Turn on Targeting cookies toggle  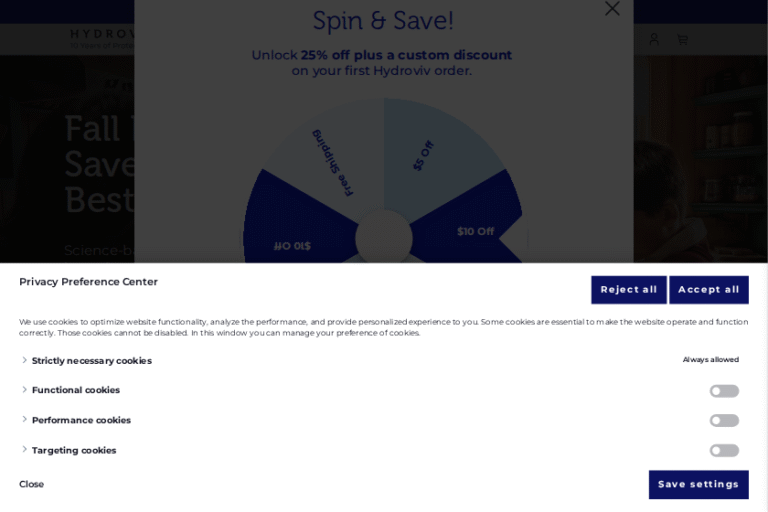pyautogui.click(x=724, y=451)
